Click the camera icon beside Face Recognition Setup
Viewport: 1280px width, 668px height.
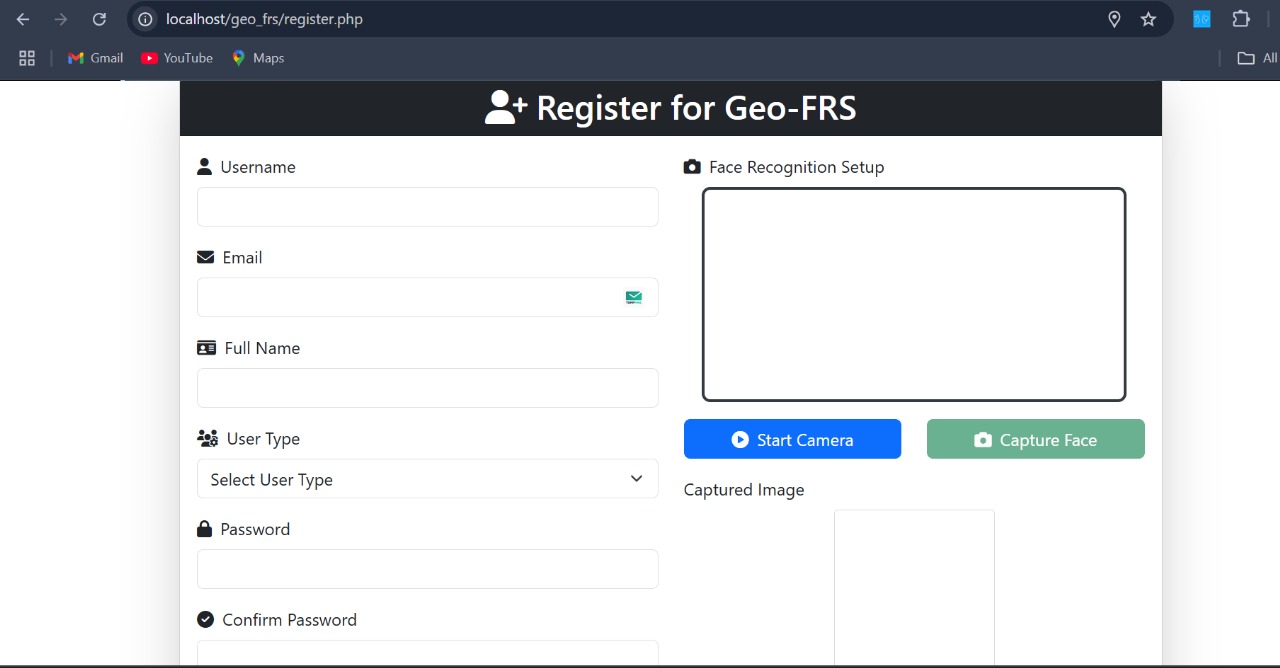pyautogui.click(x=692, y=166)
